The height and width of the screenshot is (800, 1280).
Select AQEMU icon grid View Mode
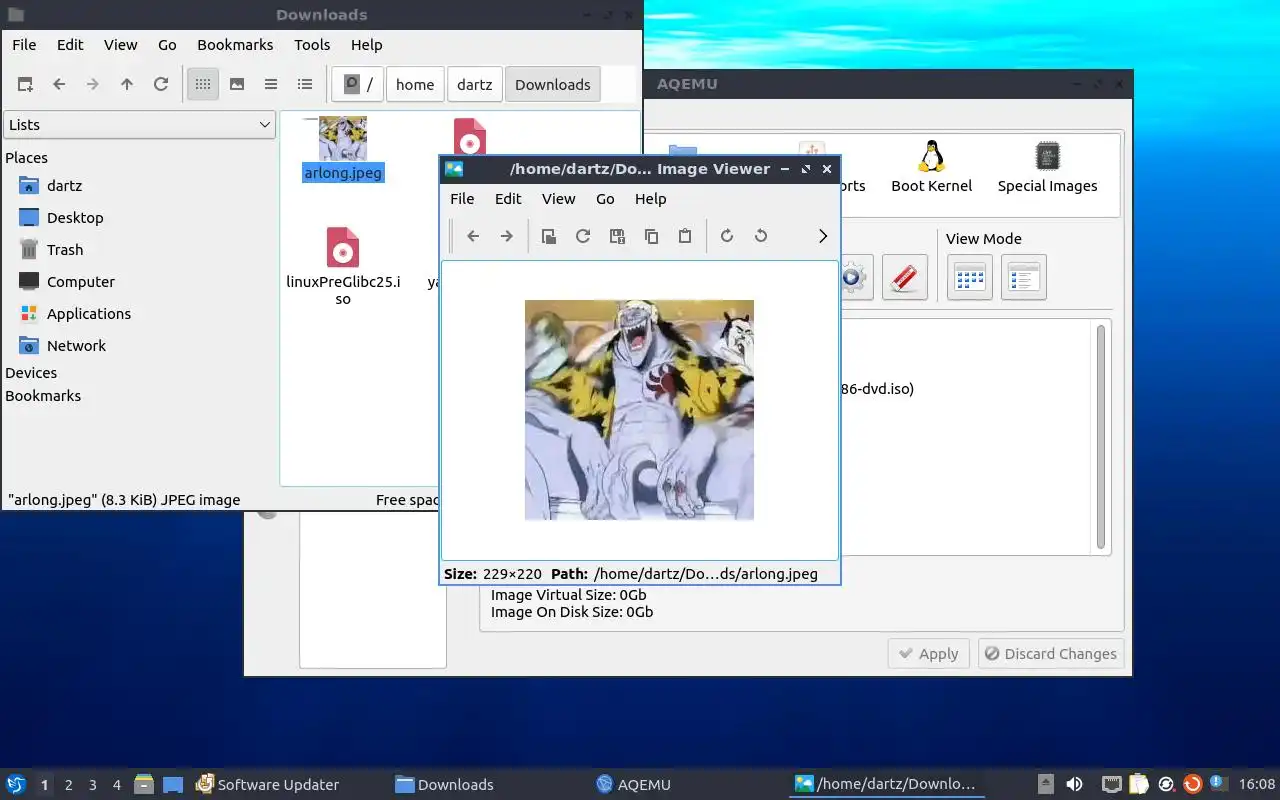click(970, 277)
